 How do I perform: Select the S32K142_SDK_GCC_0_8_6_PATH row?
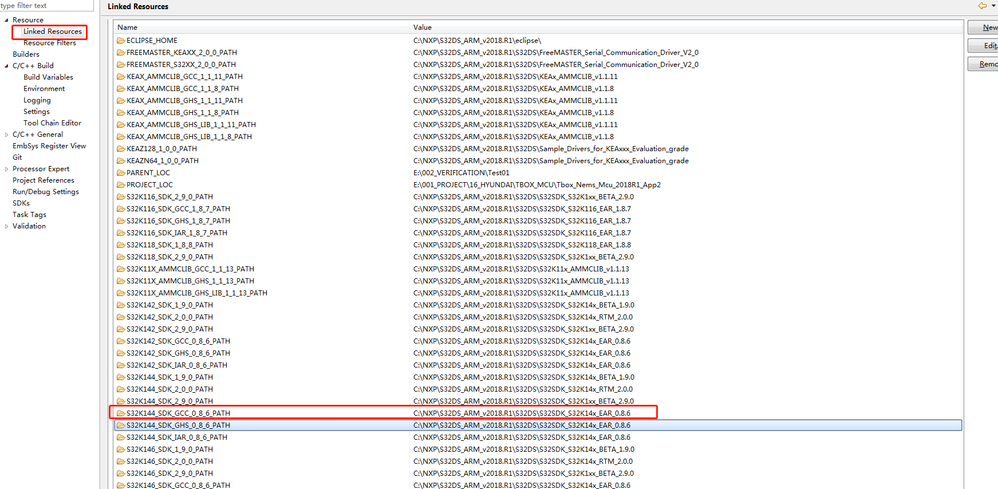pyautogui.click(x=538, y=341)
